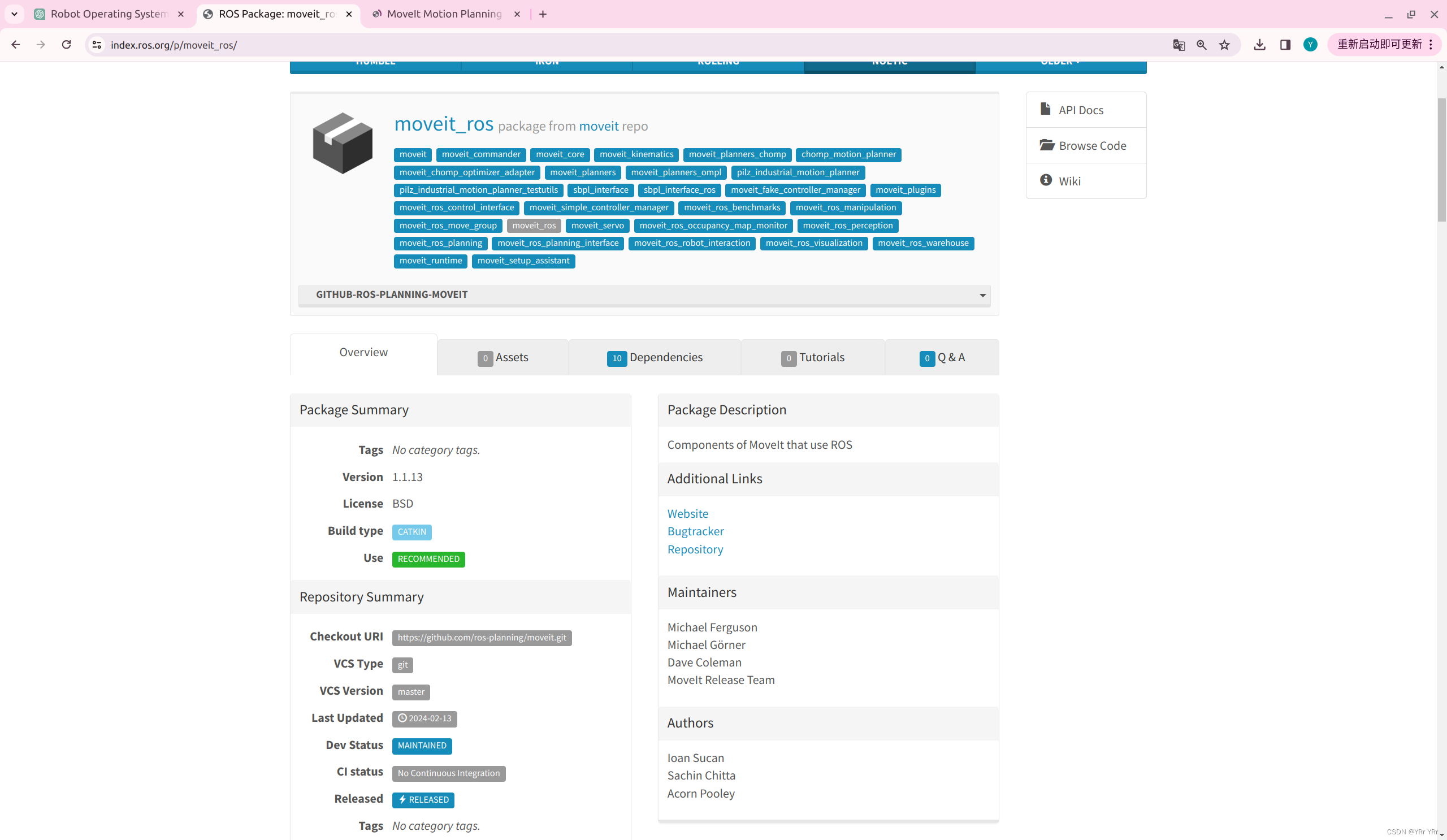This screenshot has width=1447, height=840.
Task: Open the tab search chevron
Action: tap(14, 14)
